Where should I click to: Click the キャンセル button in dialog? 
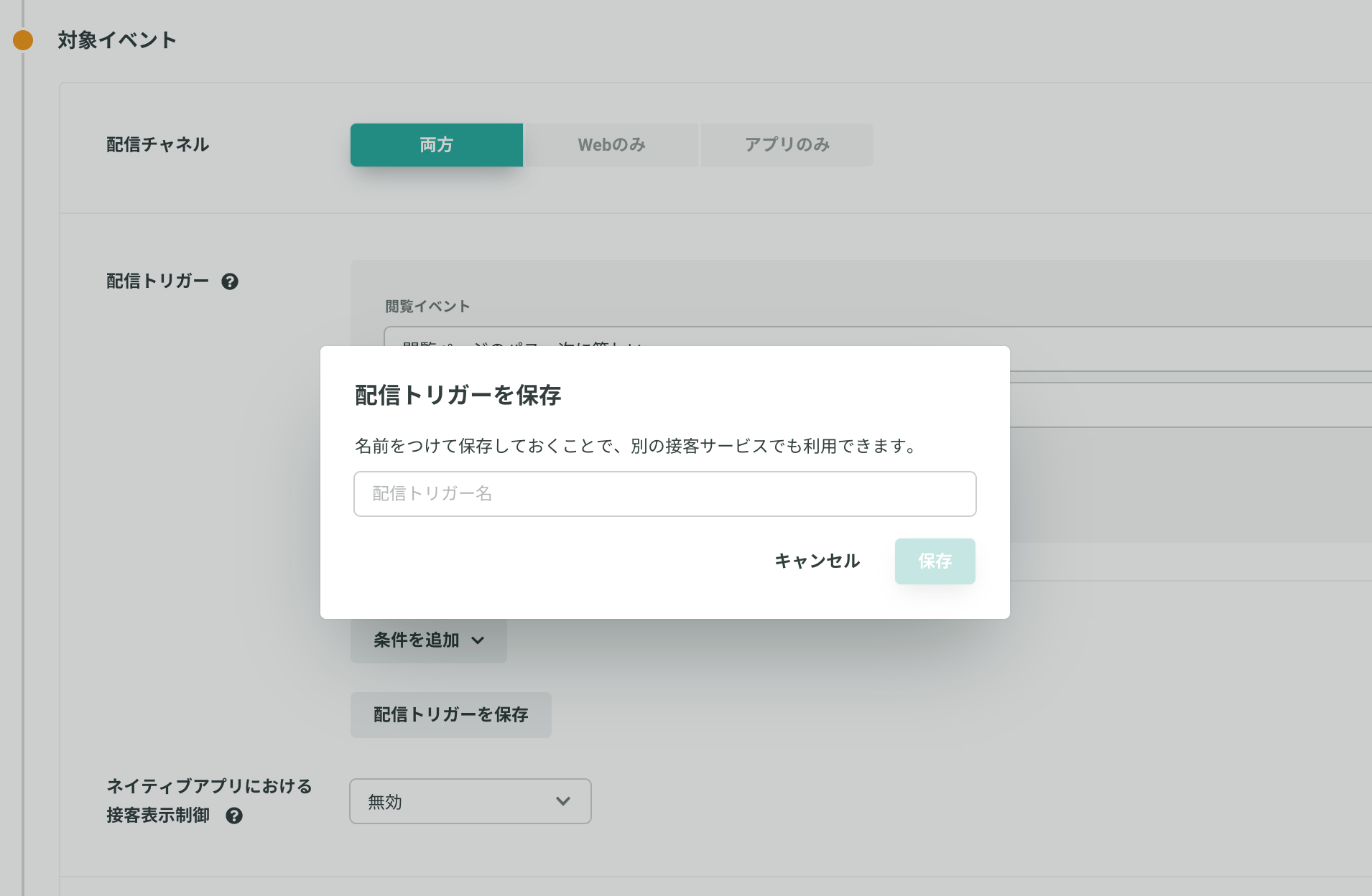[817, 561]
